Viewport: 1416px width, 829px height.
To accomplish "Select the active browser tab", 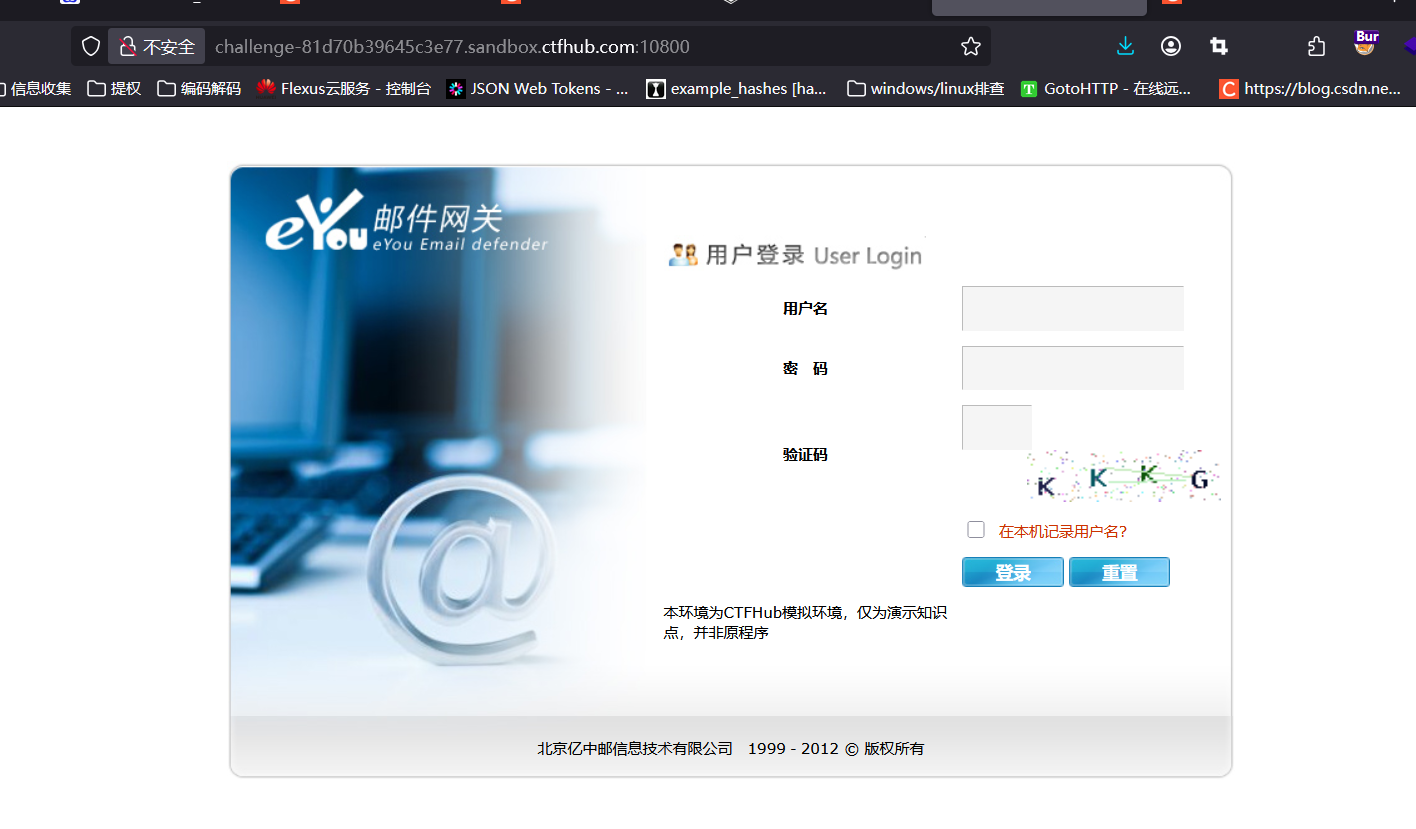I will coord(1039,7).
